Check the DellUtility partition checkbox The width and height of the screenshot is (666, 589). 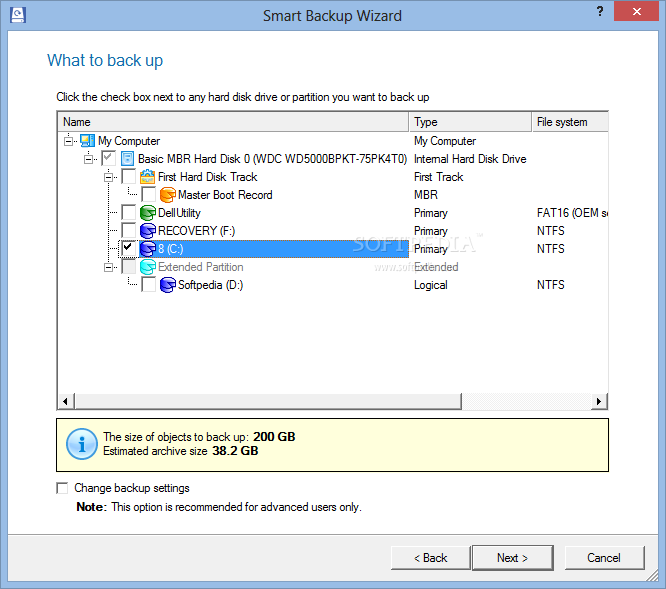click(x=128, y=213)
